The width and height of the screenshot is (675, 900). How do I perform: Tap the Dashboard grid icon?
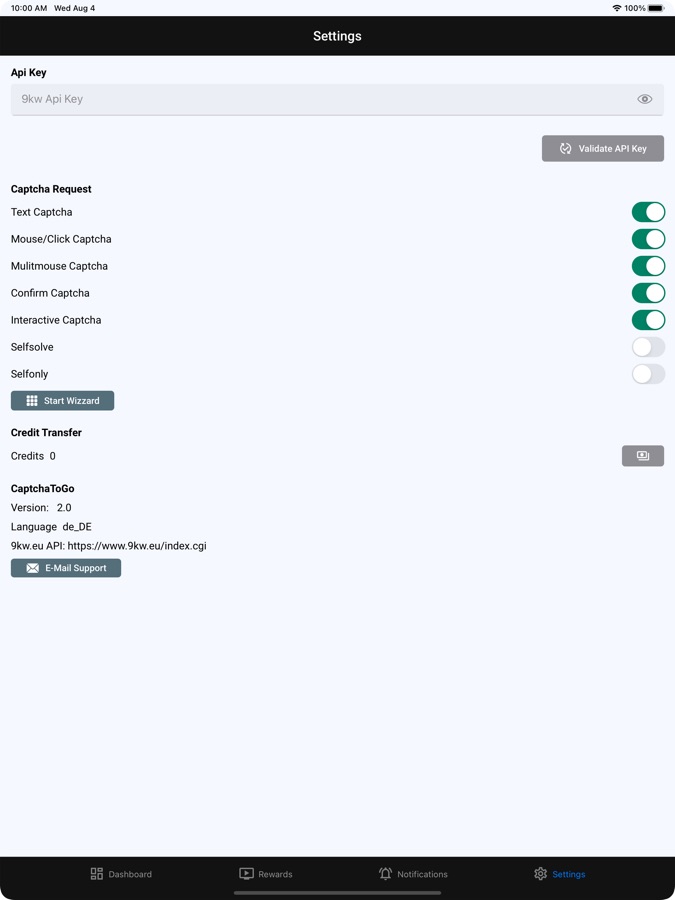point(97,874)
